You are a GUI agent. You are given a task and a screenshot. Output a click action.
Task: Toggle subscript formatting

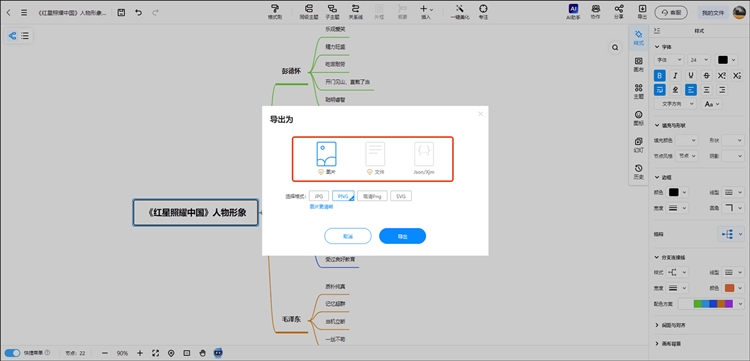[x=737, y=75]
